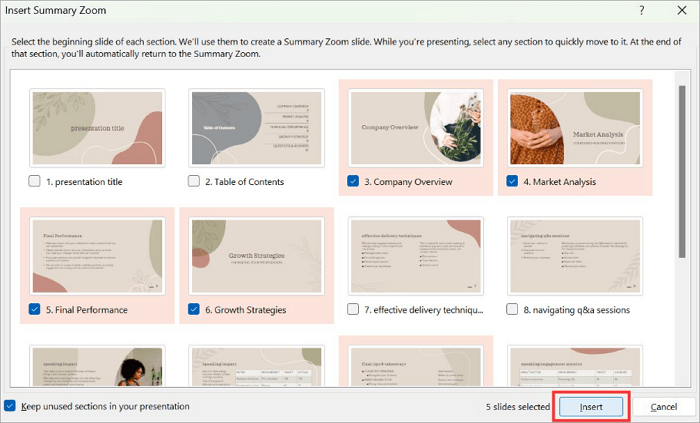Viewport: 700px width, 423px height.
Task: Select the speaking impact photo slide thumbnail
Action: coord(97,366)
